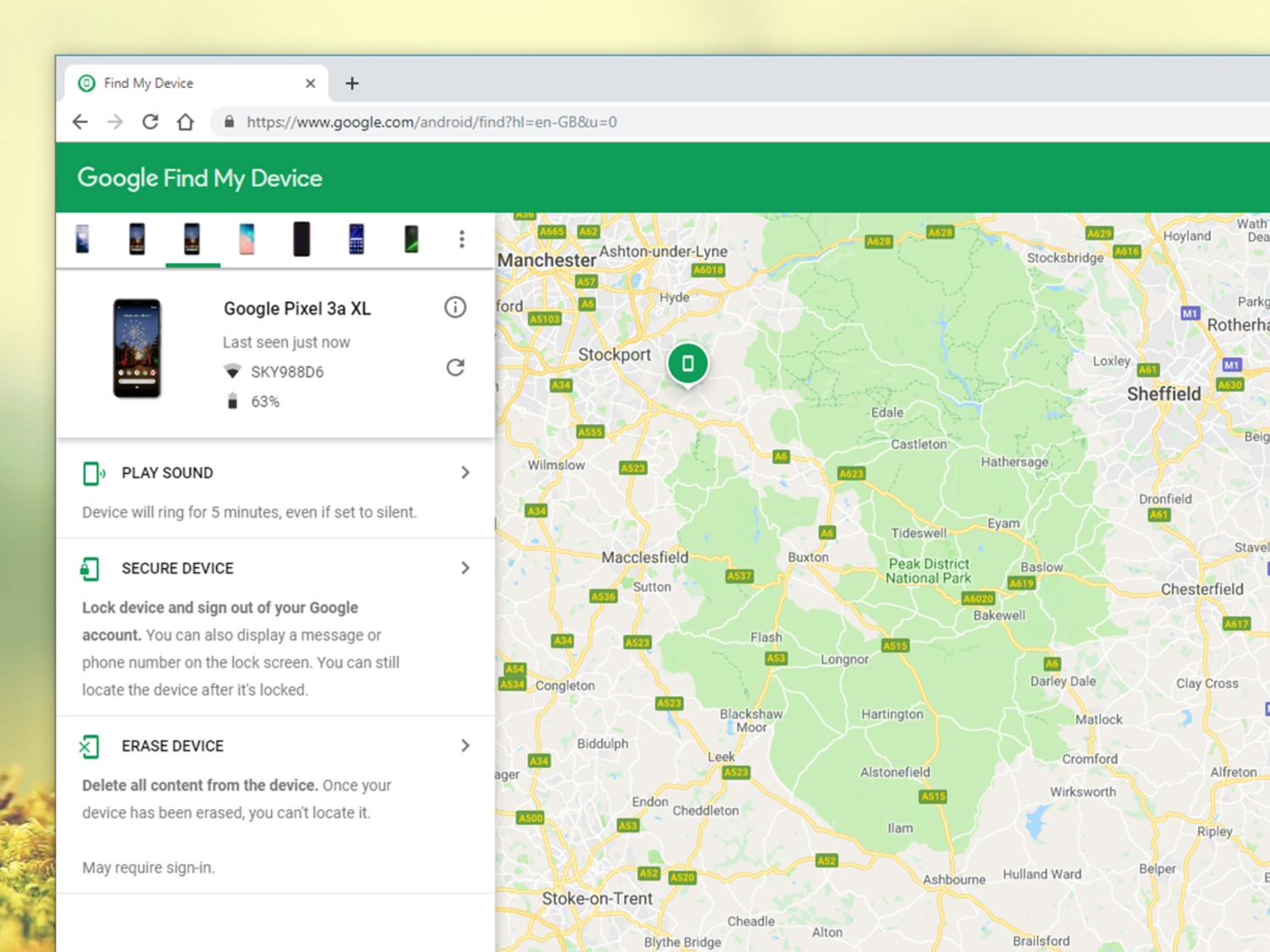
Task: Click the device location pin on the map
Action: point(687,362)
